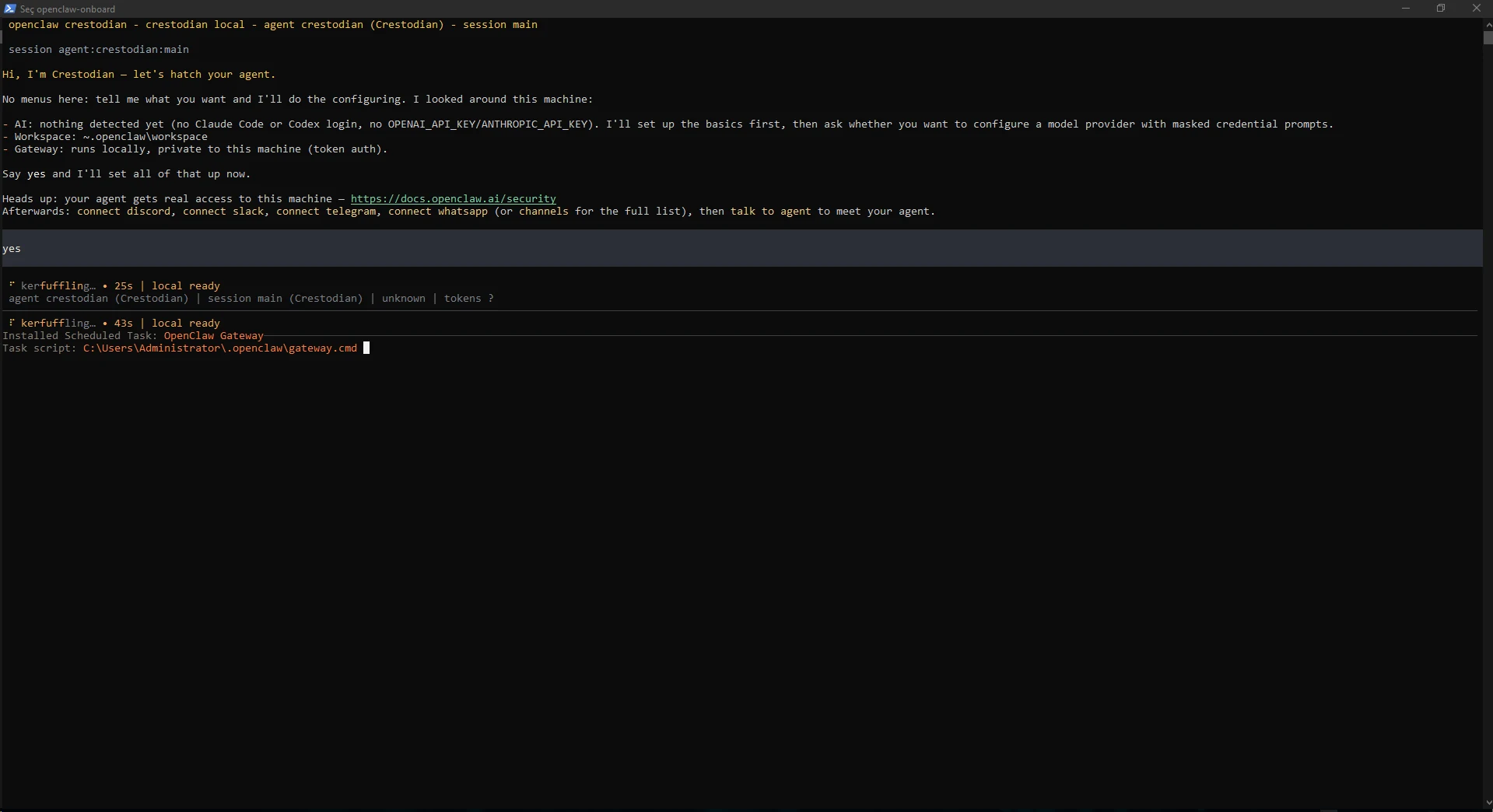Click 'channels' word in the Afterwards line
This screenshot has width=1493, height=812.
pos(544,212)
